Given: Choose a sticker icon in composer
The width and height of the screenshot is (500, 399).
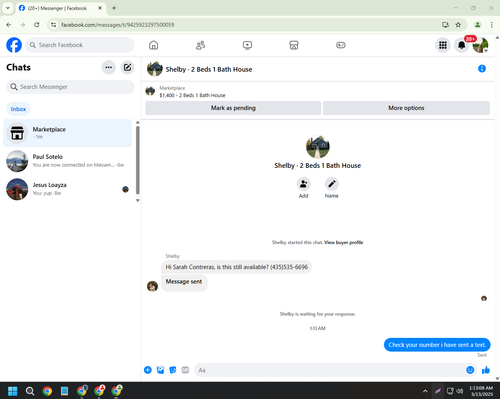Looking at the screenshot, I should 173,370.
